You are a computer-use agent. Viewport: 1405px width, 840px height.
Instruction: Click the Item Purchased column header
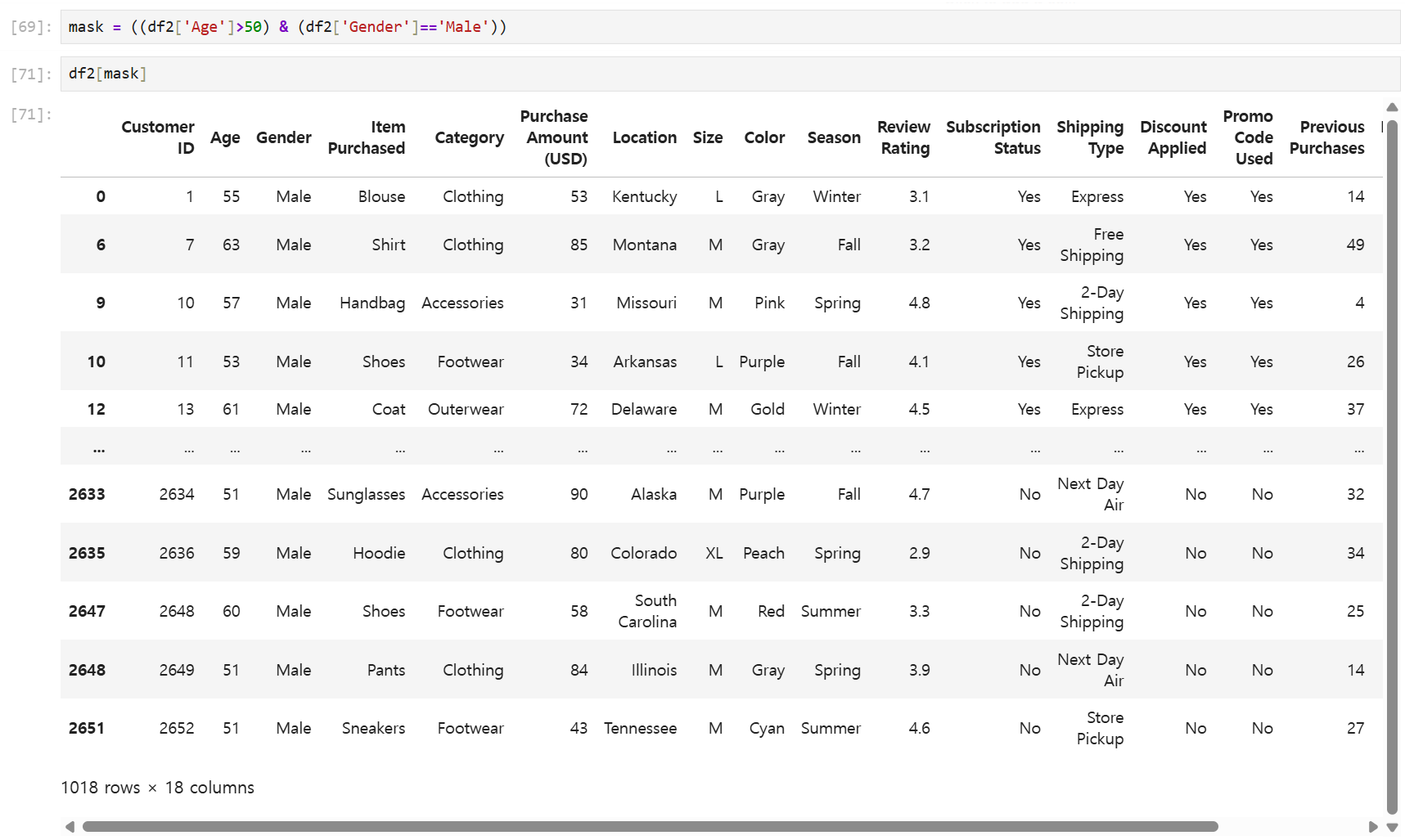[367, 137]
